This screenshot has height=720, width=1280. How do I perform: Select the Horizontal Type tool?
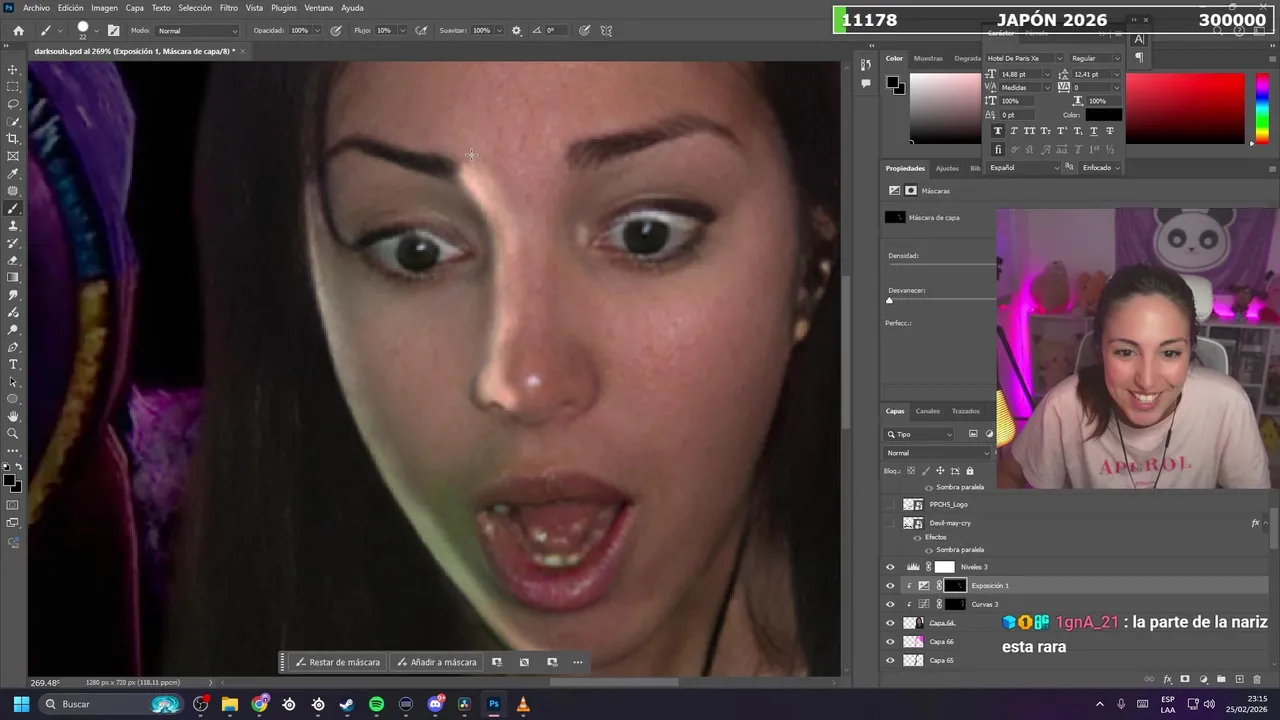pos(13,364)
